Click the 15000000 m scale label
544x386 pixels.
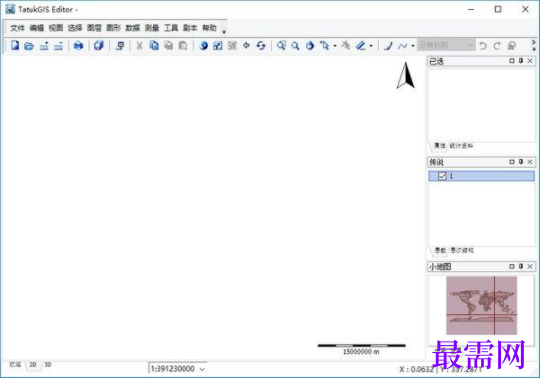[x=361, y=352]
